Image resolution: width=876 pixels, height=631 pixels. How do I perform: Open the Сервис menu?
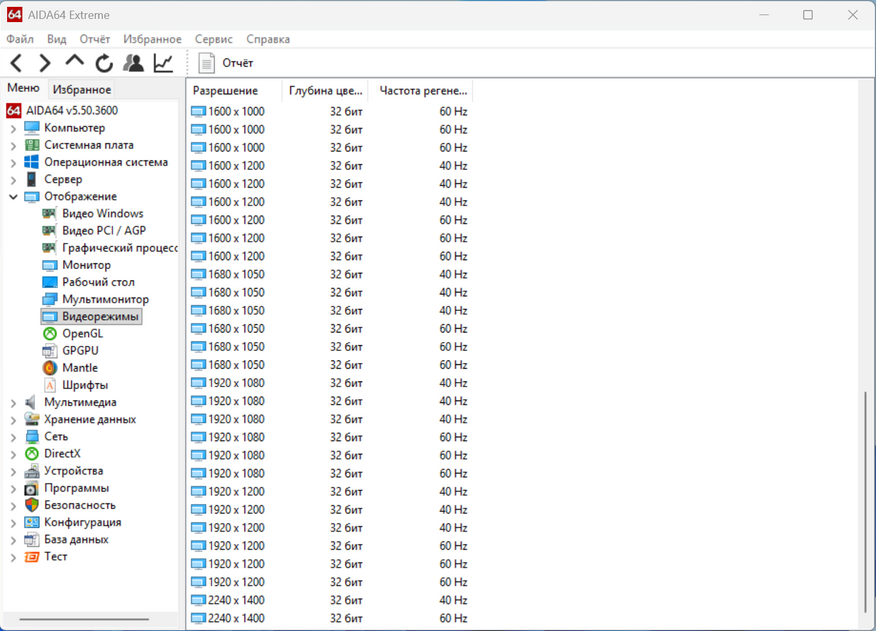coord(213,39)
